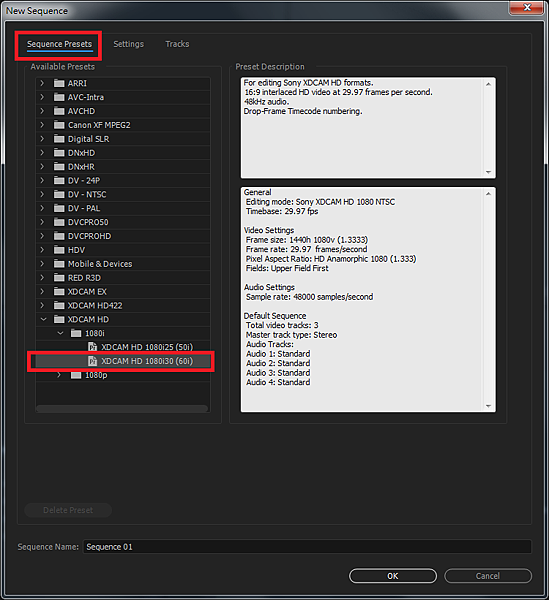Expand the RED R3D preset folder

(x=42, y=277)
